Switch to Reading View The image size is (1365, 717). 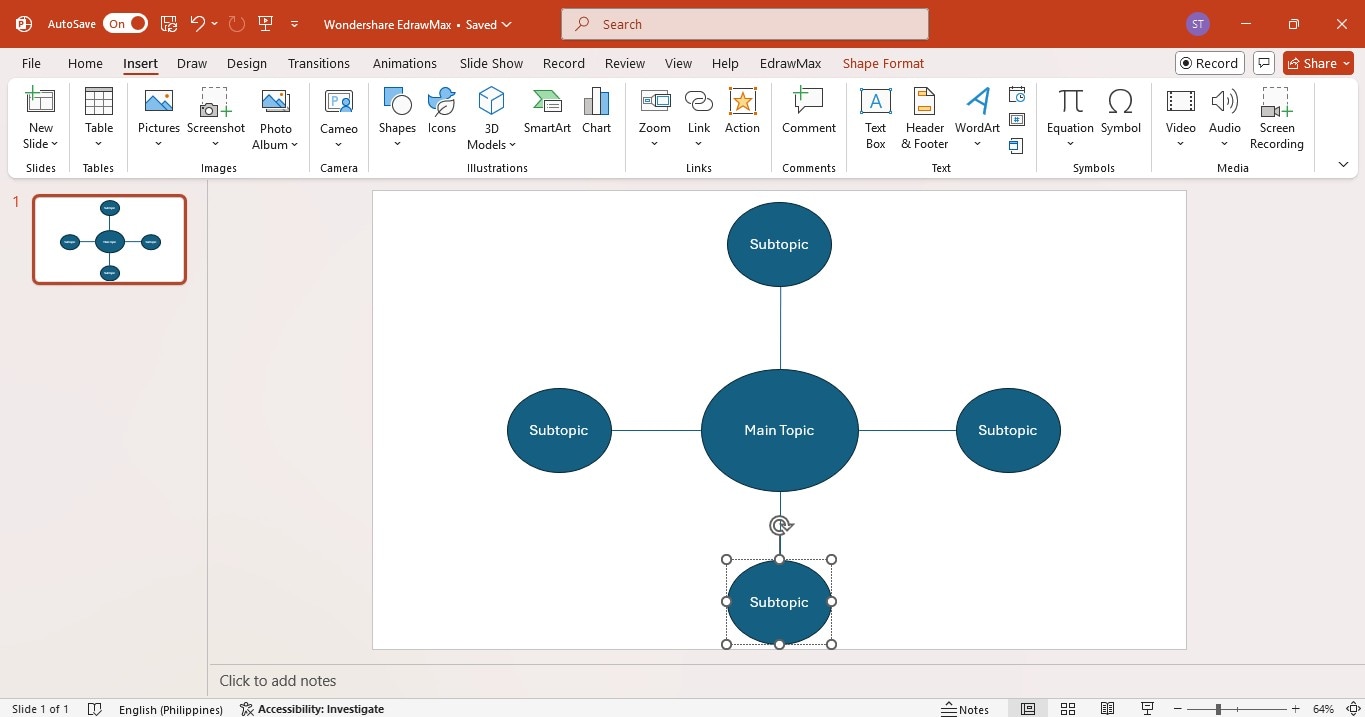[1108, 709]
